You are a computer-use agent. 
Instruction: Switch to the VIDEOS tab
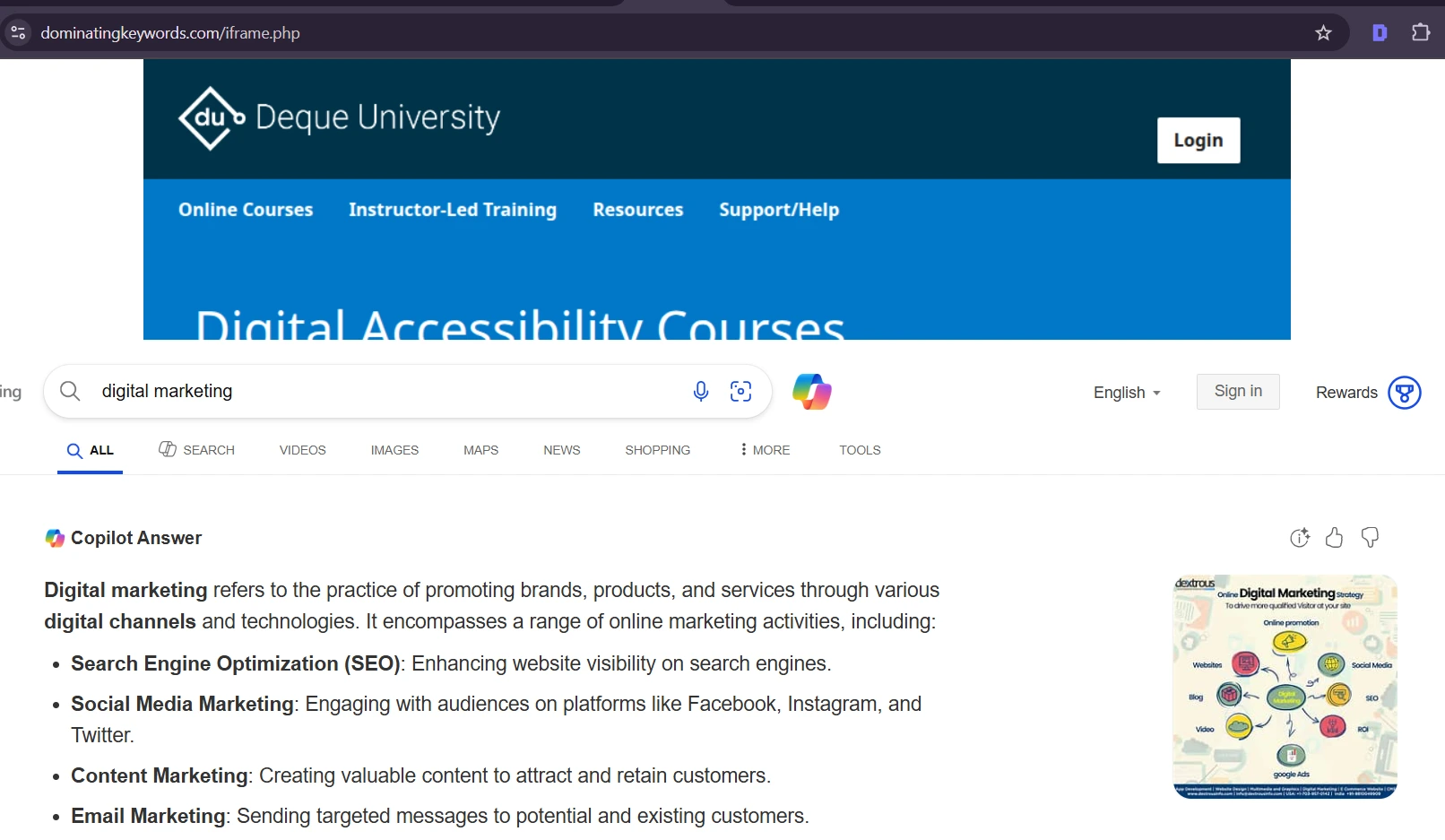coord(302,450)
